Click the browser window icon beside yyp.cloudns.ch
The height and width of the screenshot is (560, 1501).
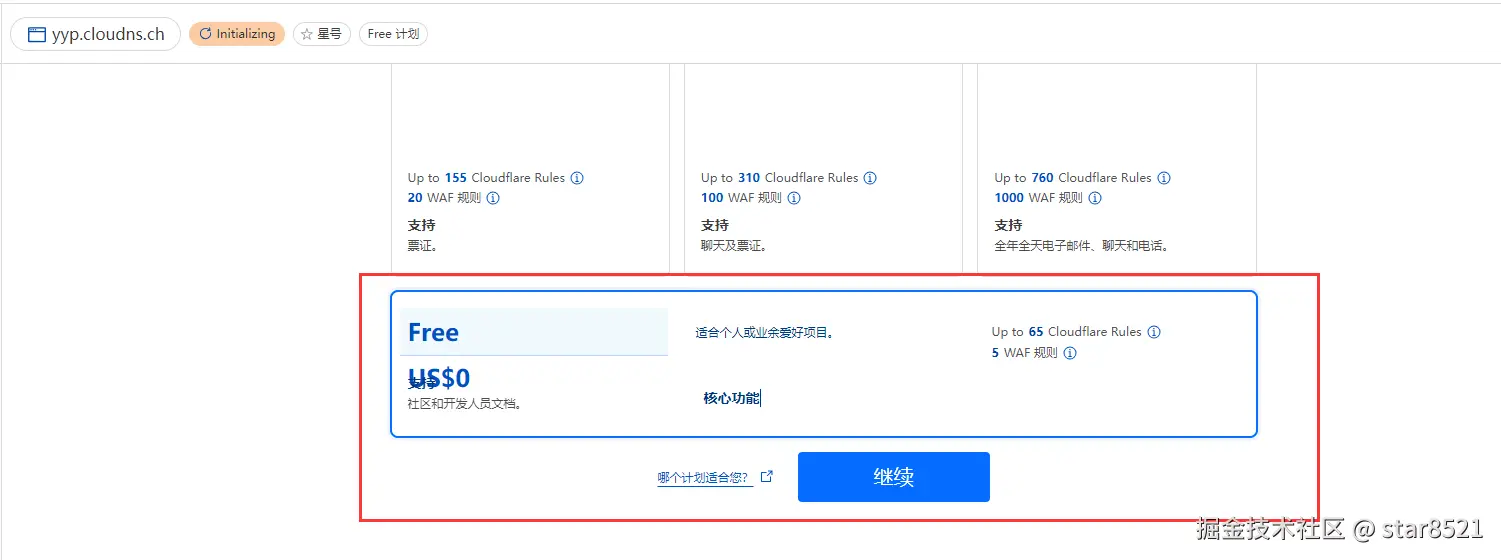tap(37, 34)
